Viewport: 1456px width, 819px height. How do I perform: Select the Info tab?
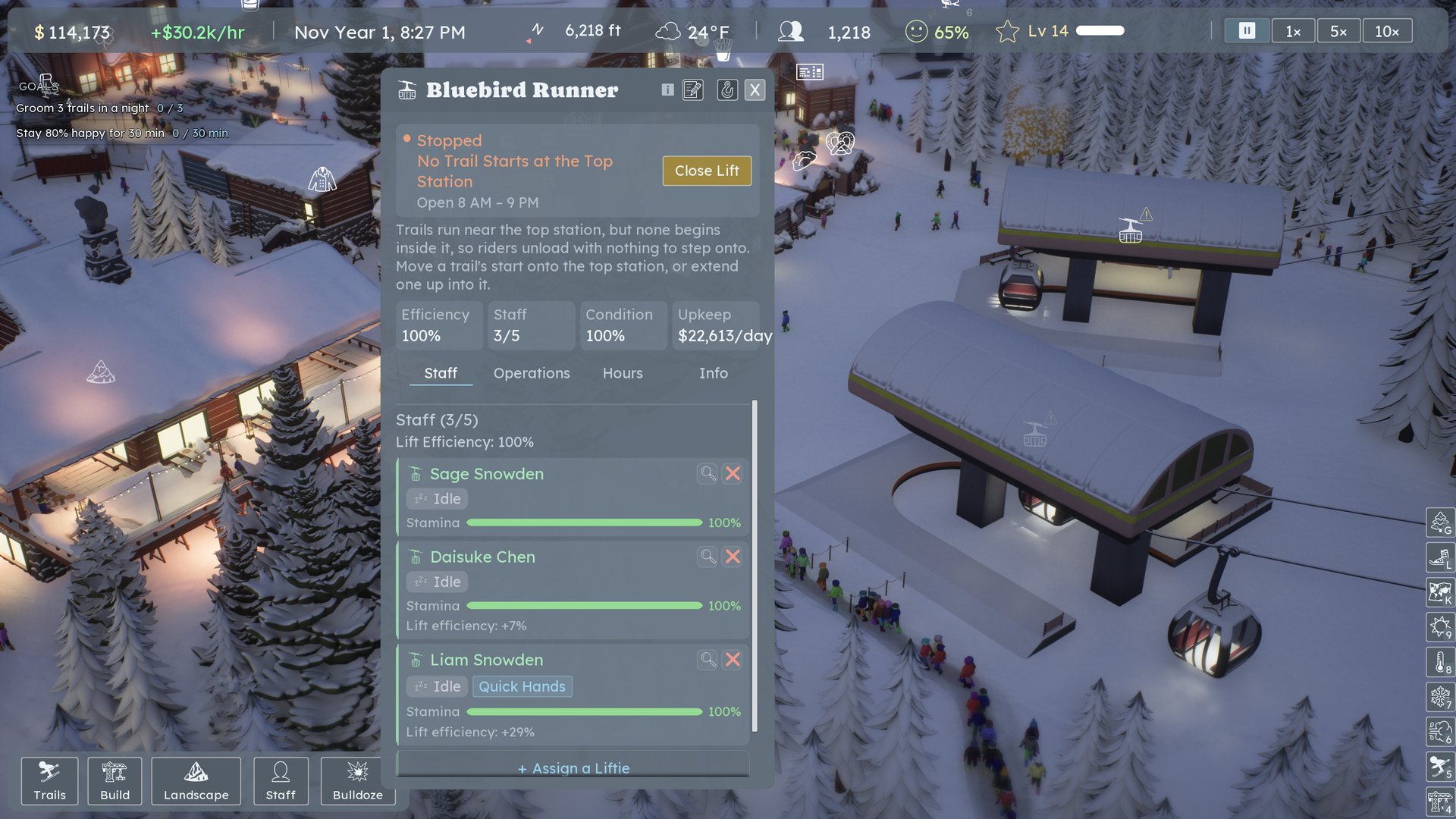pyautogui.click(x=713, y=373)
